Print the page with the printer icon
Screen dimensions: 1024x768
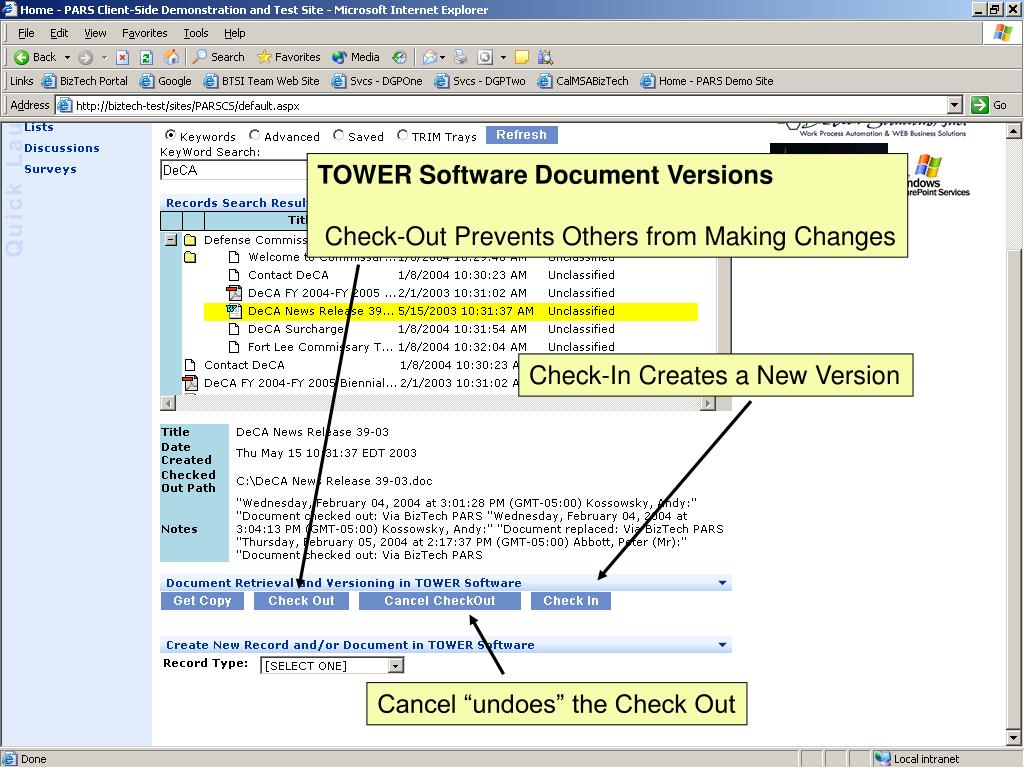461,57
